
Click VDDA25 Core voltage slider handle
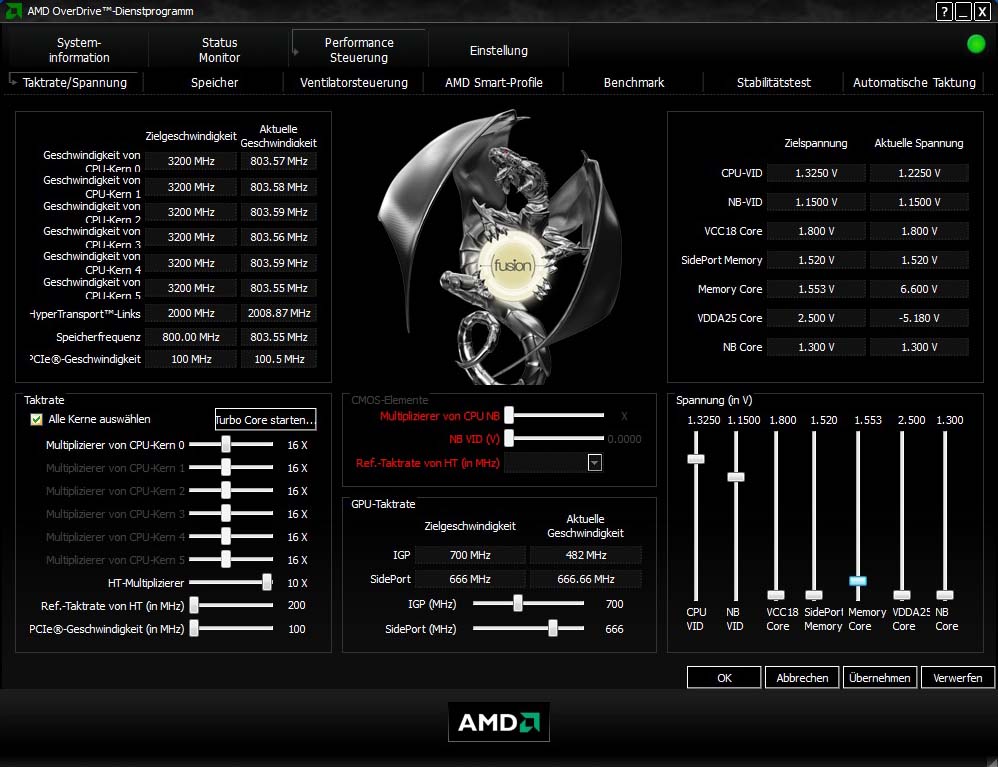click(x=902, y=595)
